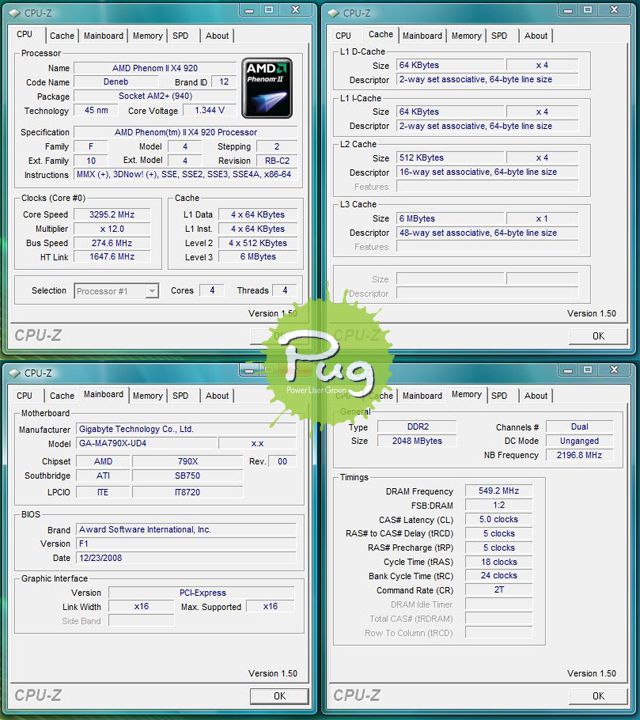This screenshot has width=640, height=720.
Task: Select CPU tab in the Cache window
Action: coord(343,36)
